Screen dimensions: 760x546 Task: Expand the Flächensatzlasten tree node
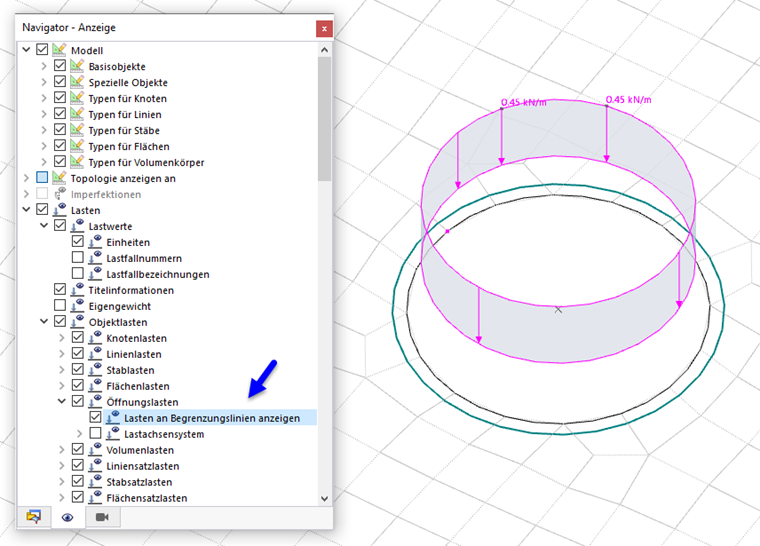(62, 498)
